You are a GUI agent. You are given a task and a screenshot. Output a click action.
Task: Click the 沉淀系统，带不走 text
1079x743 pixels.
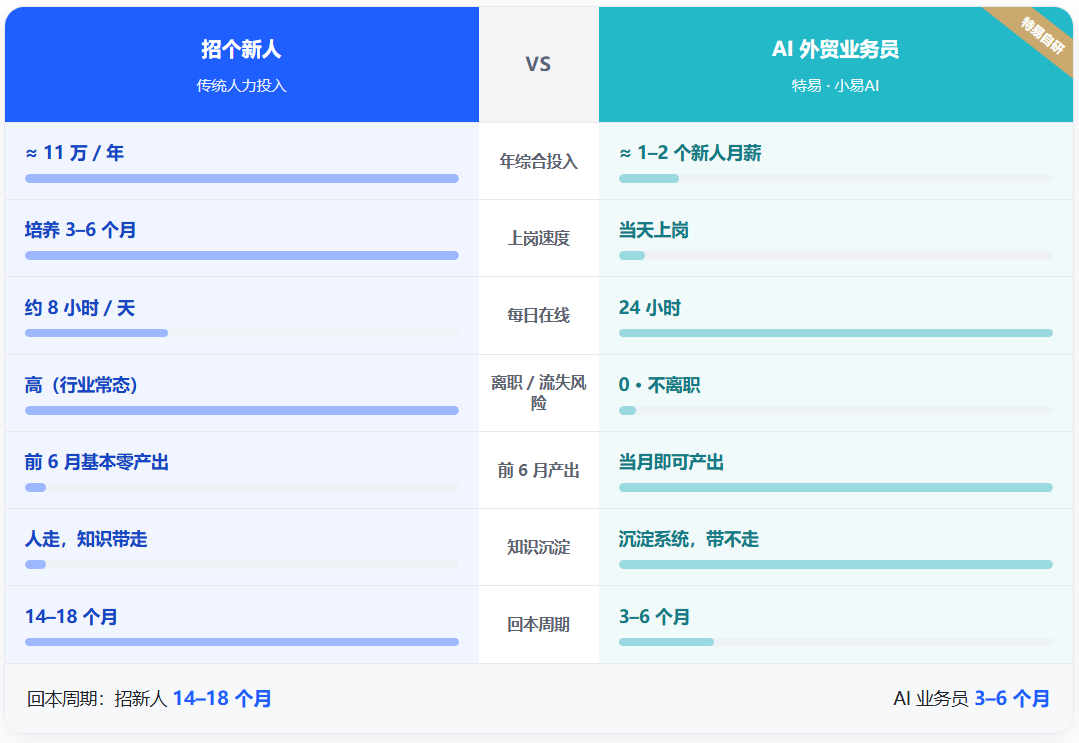(x=688, y=539)
